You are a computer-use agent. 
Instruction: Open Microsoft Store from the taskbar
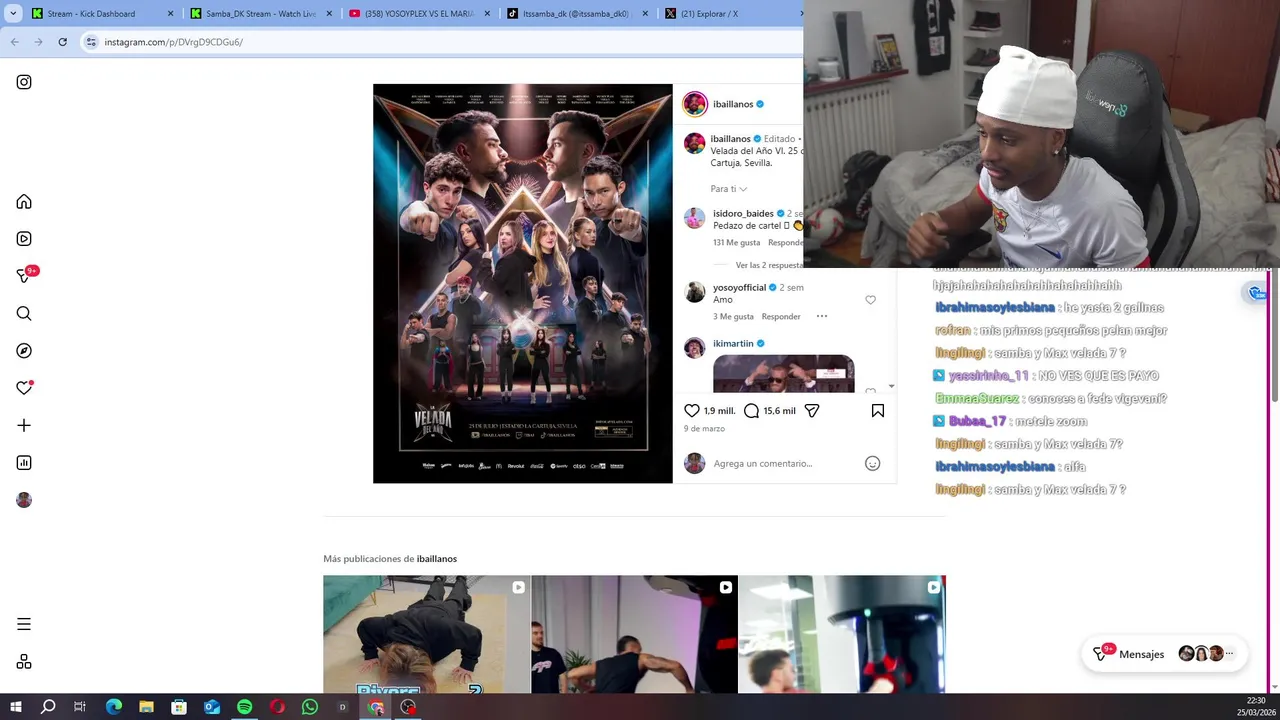(x=179, y=707)
